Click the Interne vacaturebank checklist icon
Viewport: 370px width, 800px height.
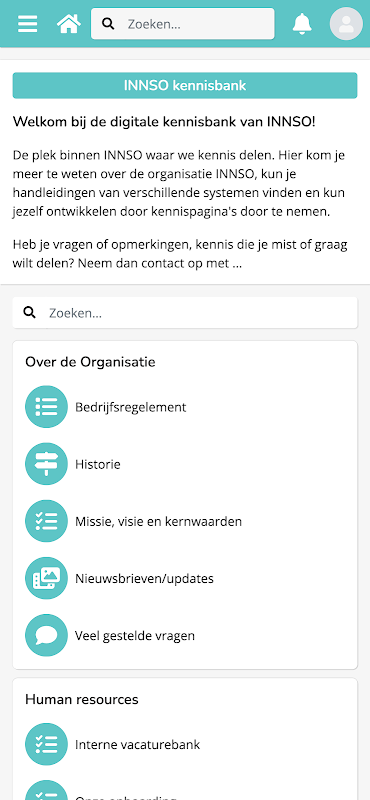click(x=46, y=744)
